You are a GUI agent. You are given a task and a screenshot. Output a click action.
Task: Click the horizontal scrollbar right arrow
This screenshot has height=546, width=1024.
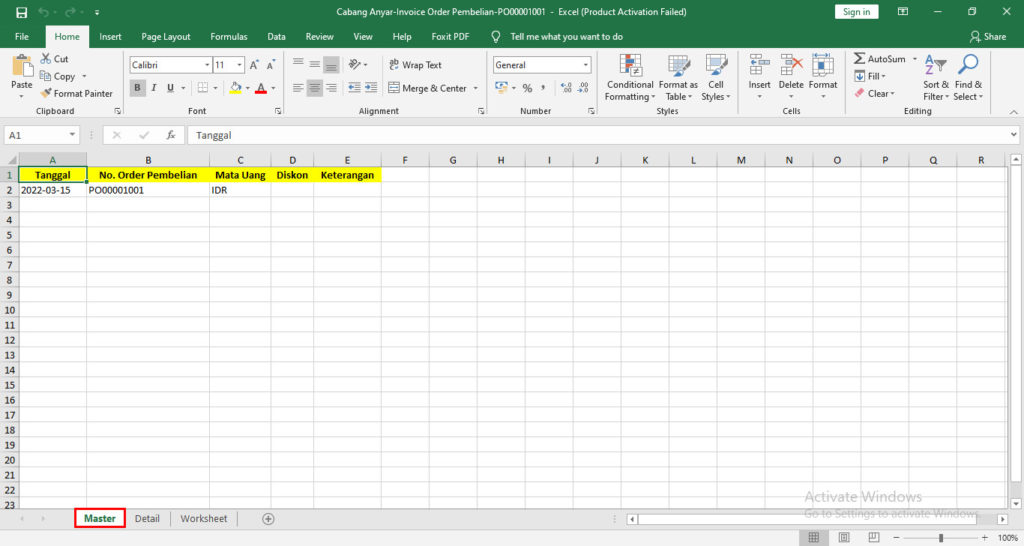(x=1002, y=519)
